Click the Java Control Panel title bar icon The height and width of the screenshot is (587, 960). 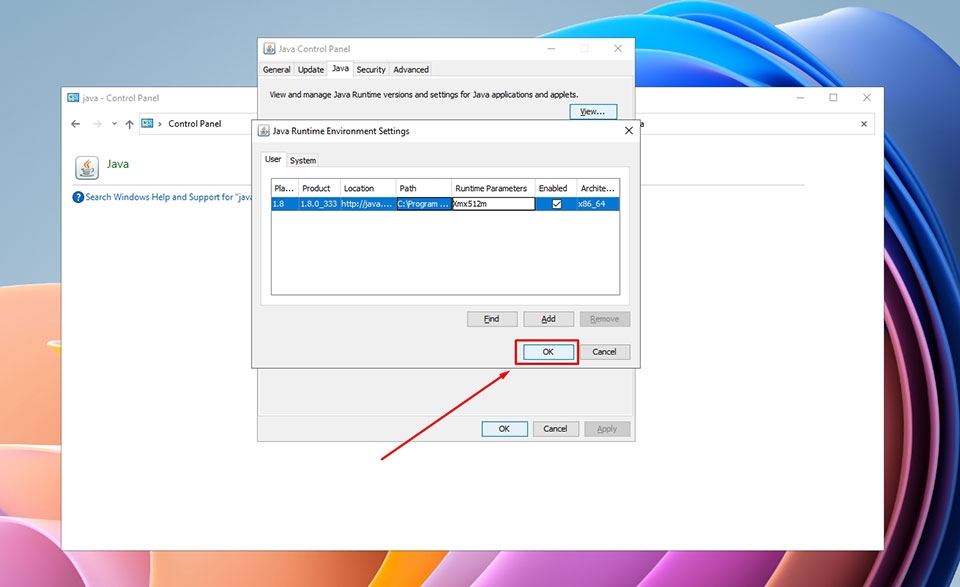[x=269, y=48]
